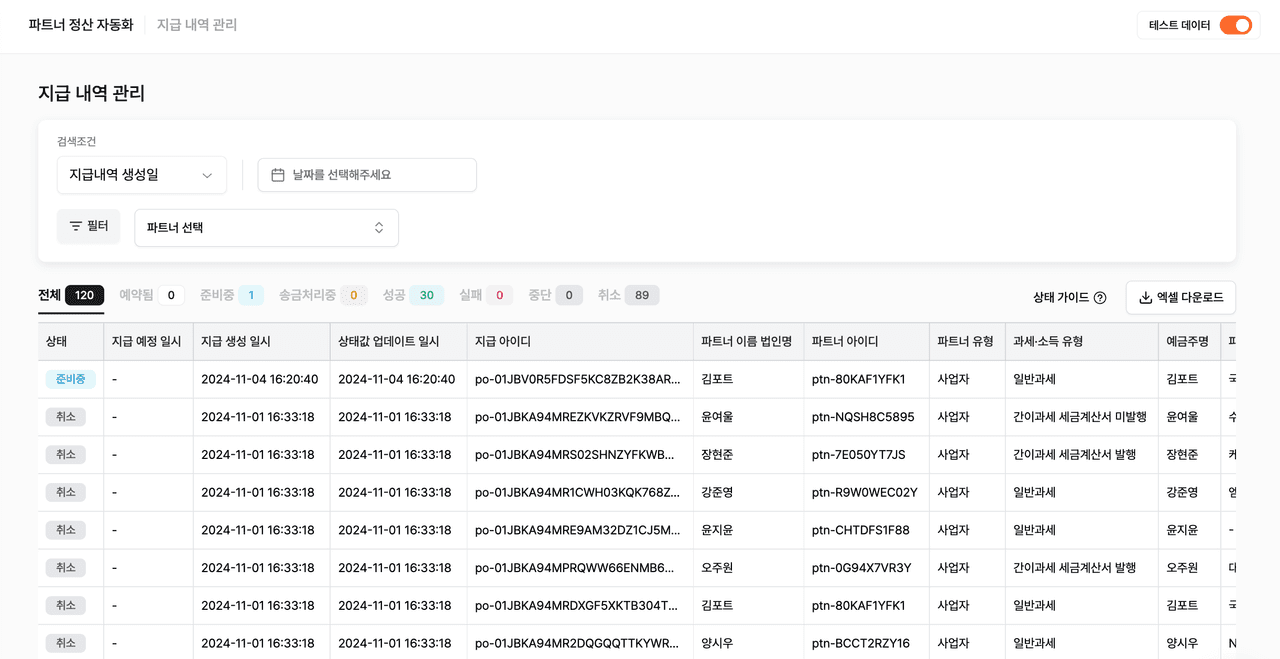Click the up-down chevron in 파트너 선택
Viewport: 1280px width, 659px height.
(379, 228)
